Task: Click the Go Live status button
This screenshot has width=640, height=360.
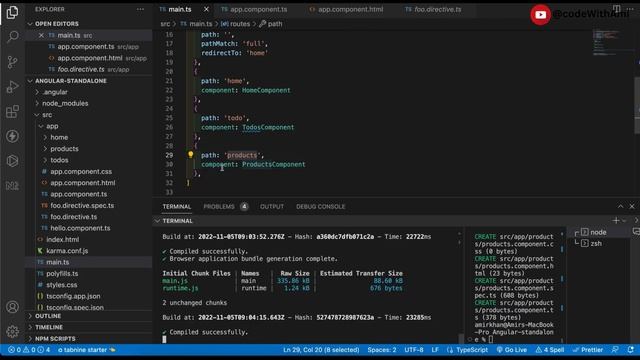Action: [x=511, y=350]
